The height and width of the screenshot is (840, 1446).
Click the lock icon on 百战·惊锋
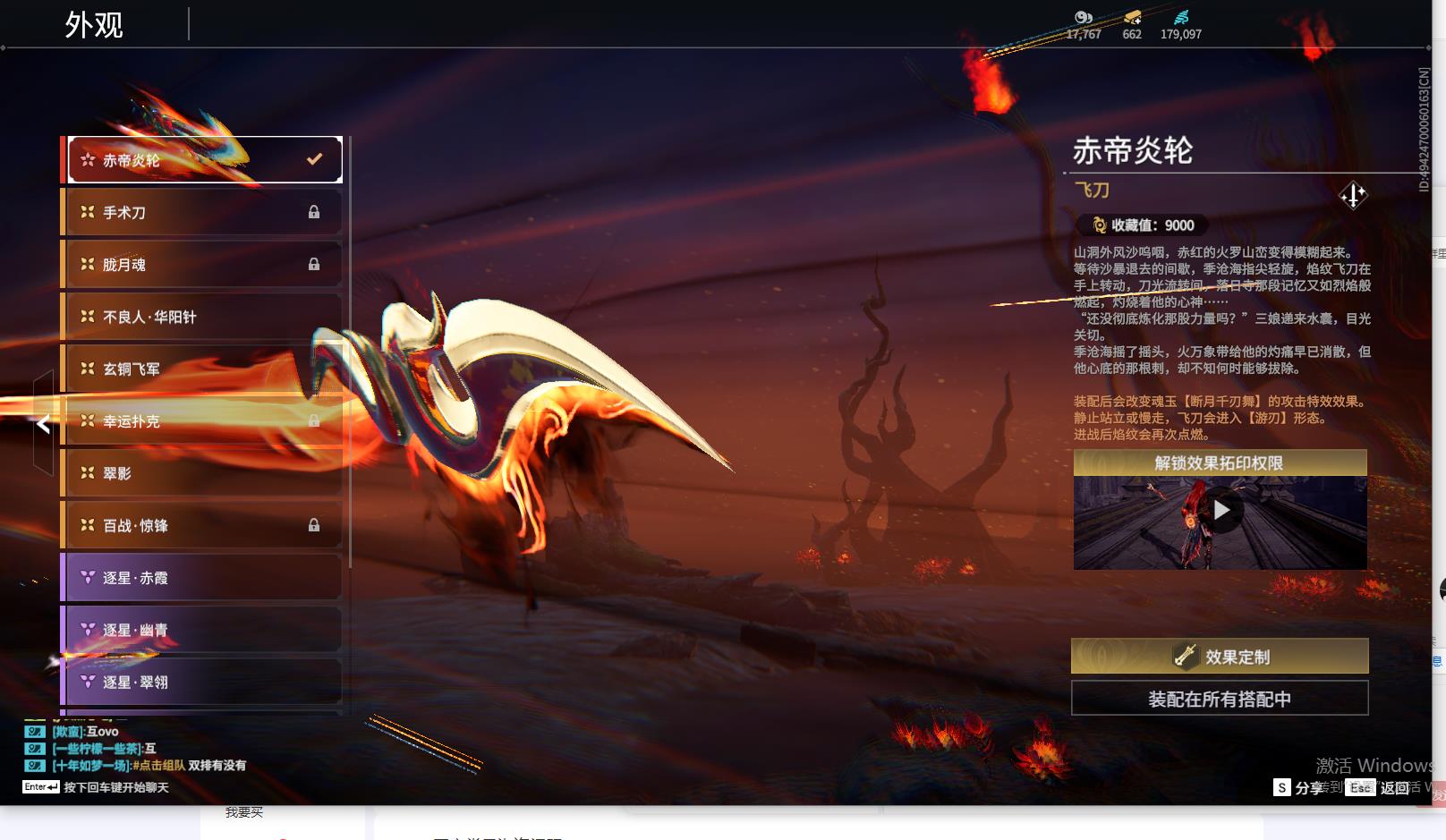click(314, 525)
